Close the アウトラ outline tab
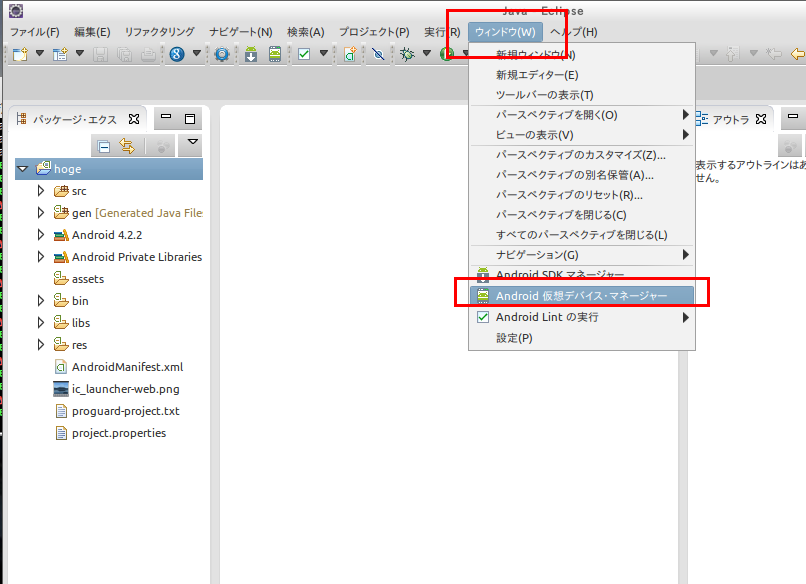Image resolution: width=806 pixels, height=584 pixels. click(761, 119)
